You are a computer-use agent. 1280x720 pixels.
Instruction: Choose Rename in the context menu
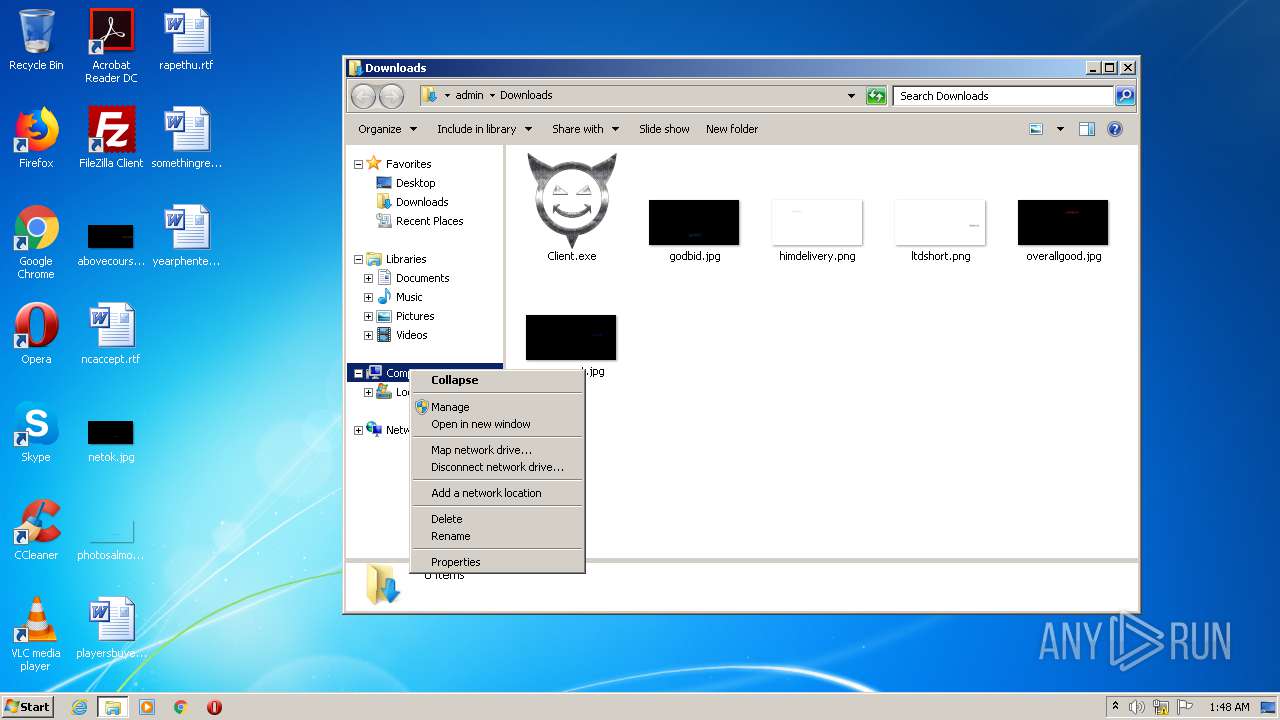point(497,536)
